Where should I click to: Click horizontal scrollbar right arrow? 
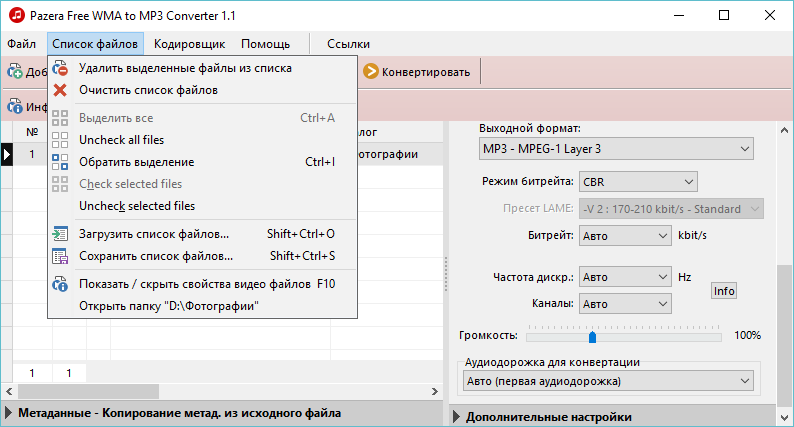(x=435, y=392)
